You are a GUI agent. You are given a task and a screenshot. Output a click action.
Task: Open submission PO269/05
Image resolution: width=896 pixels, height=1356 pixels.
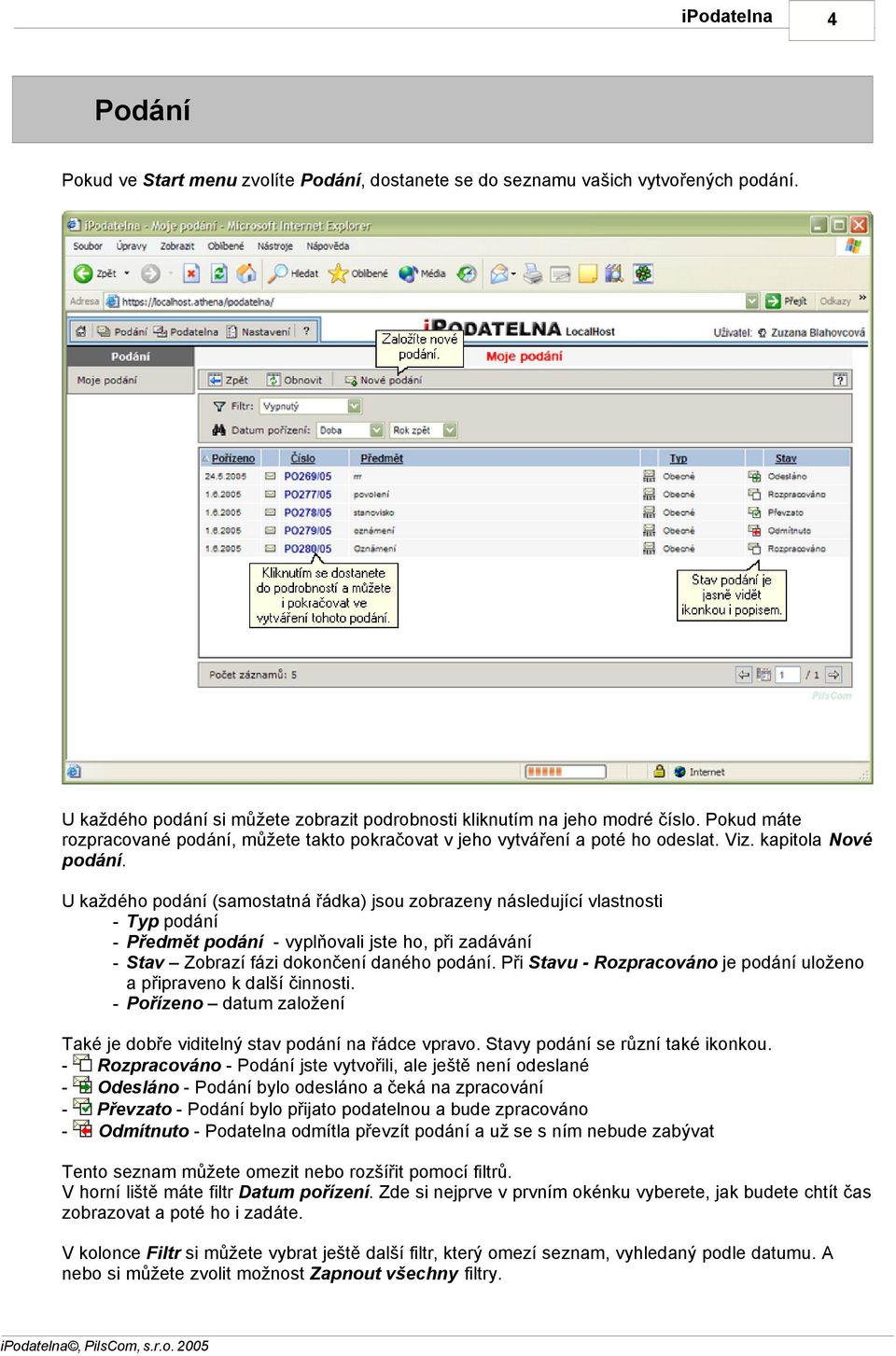tap(308, 476)
